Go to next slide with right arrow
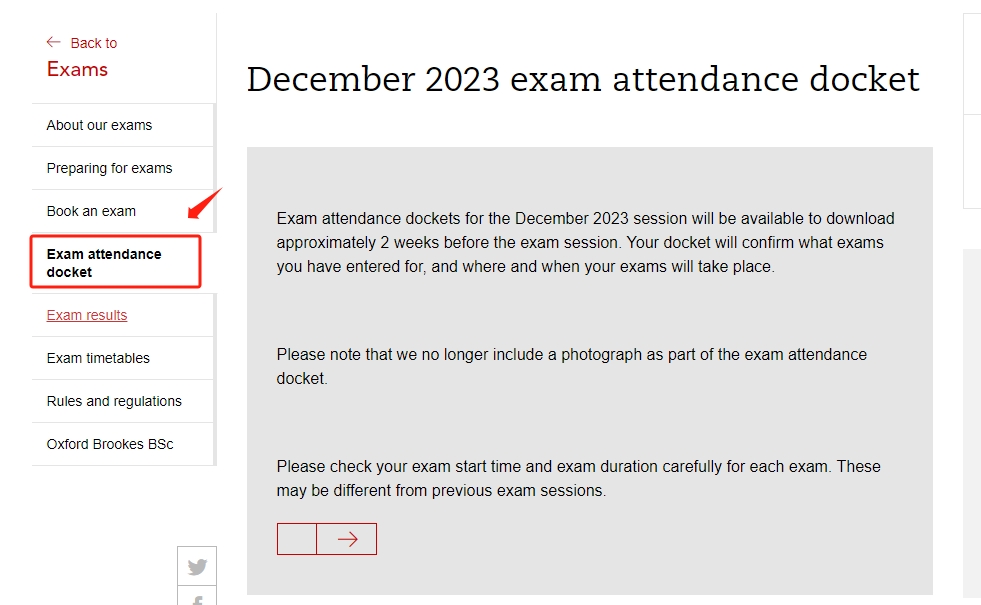981x605 pixels. (x=347, y=539)
